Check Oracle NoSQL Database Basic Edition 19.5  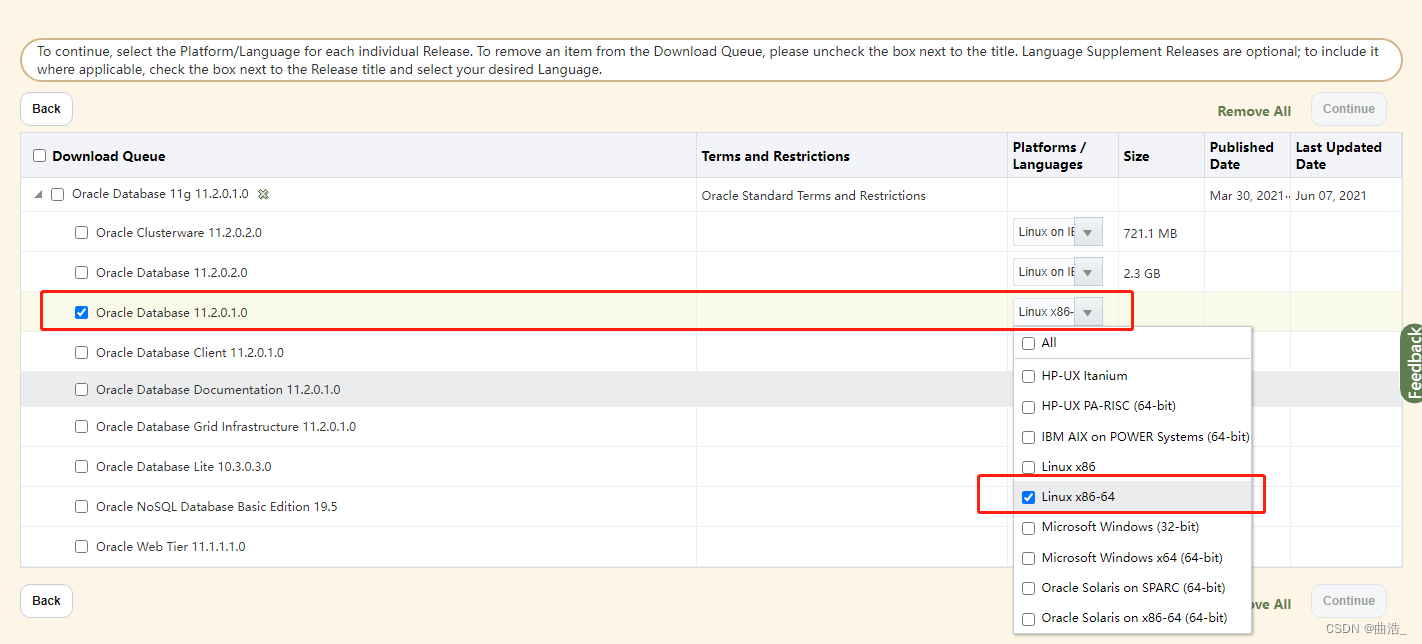[81, 506]
